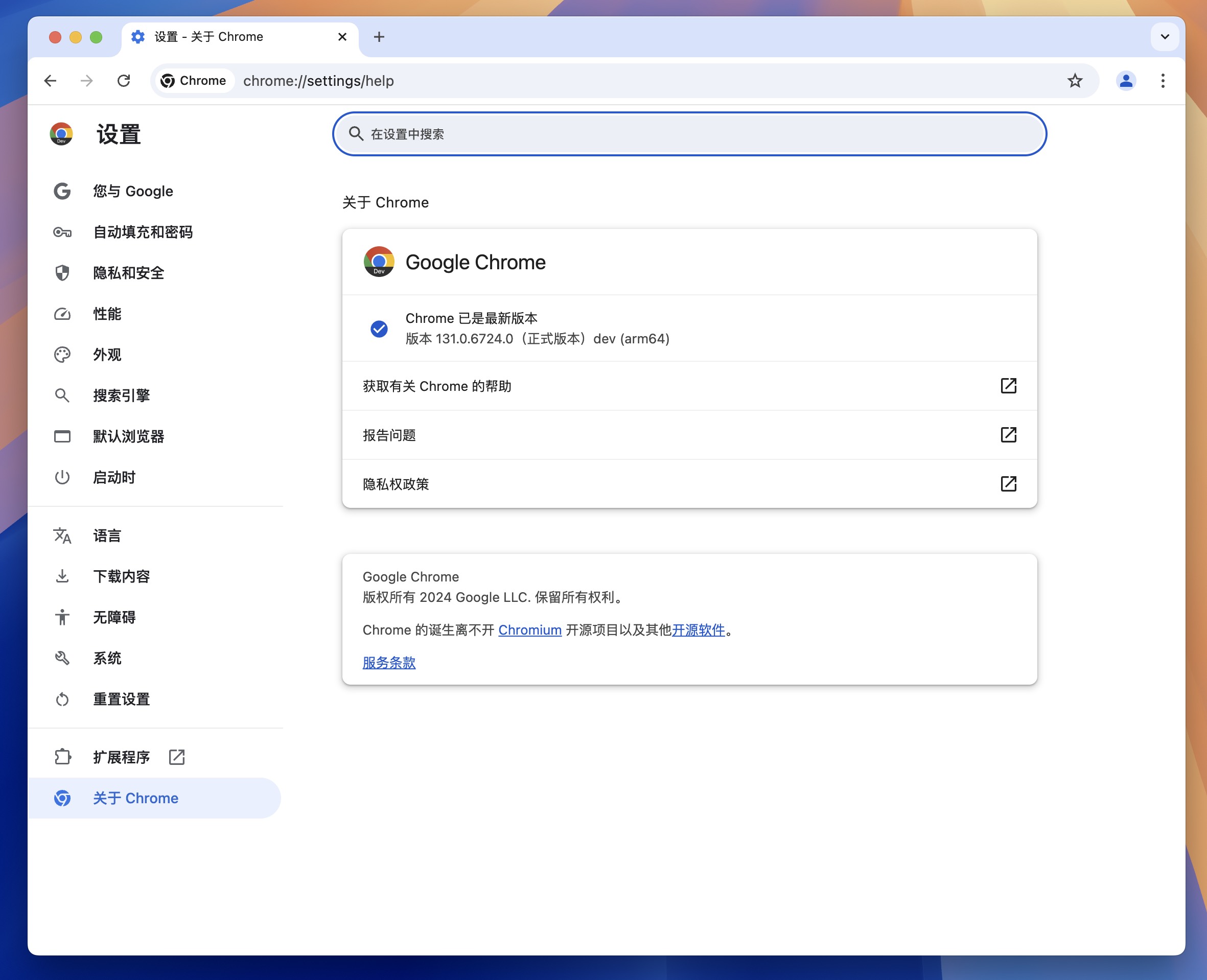Click the power icon for 启动时

pyautogui.click(x=62, y=478)
